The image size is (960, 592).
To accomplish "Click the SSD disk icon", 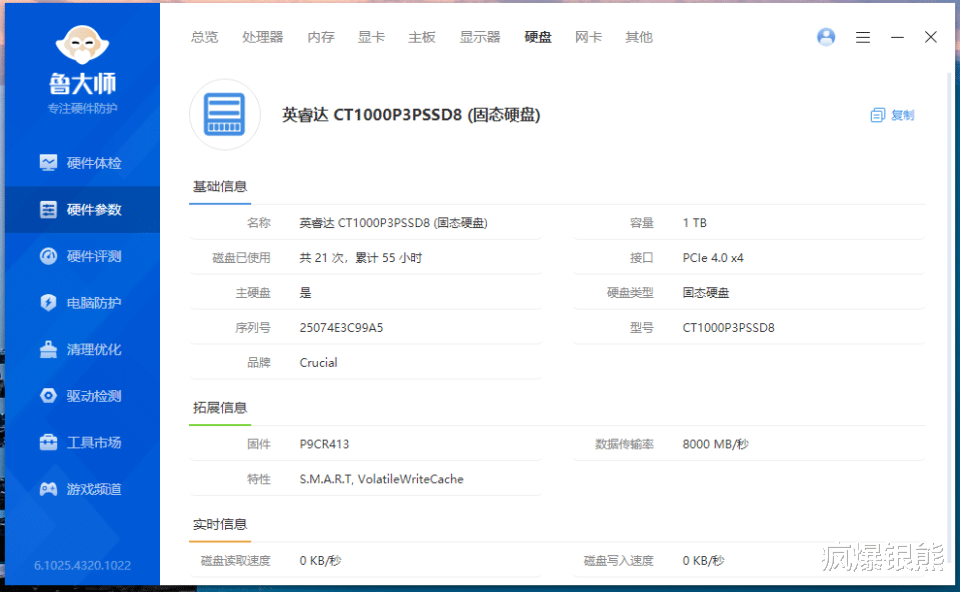I will pyautogui.click(x=225, y=114).
